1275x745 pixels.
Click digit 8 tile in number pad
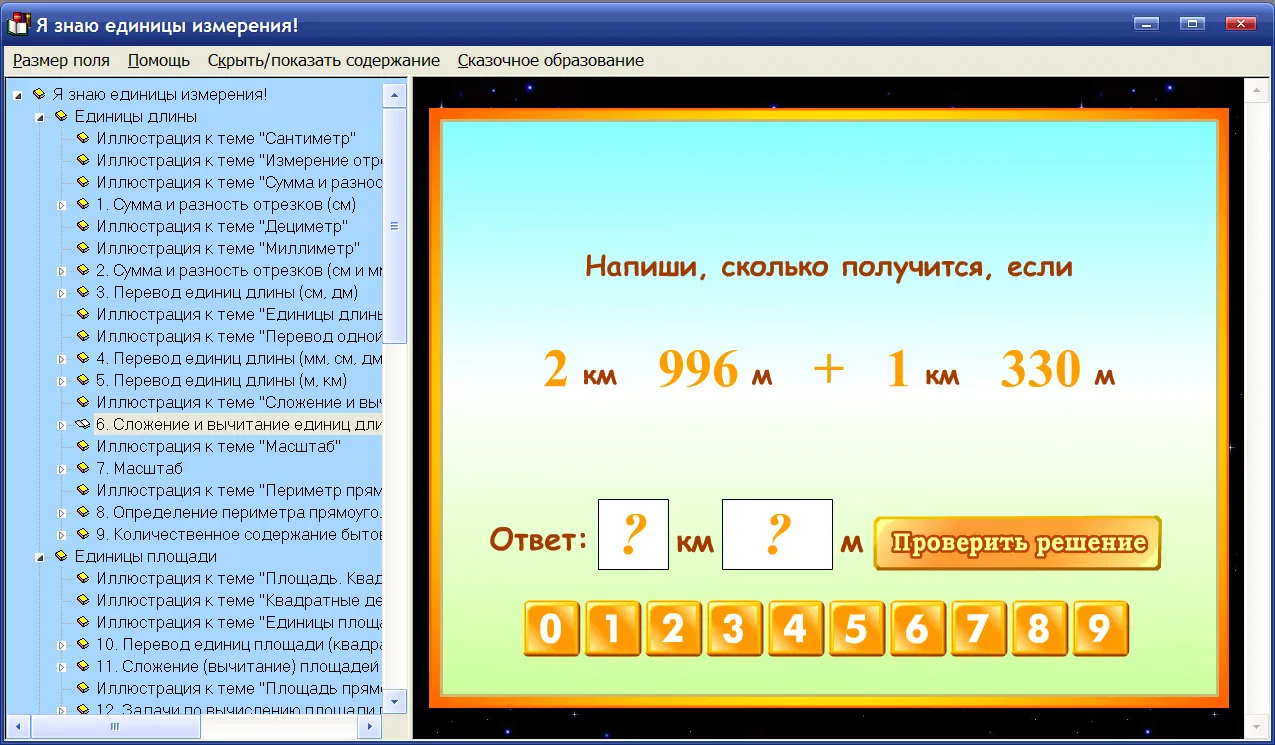click(1039, 628)
